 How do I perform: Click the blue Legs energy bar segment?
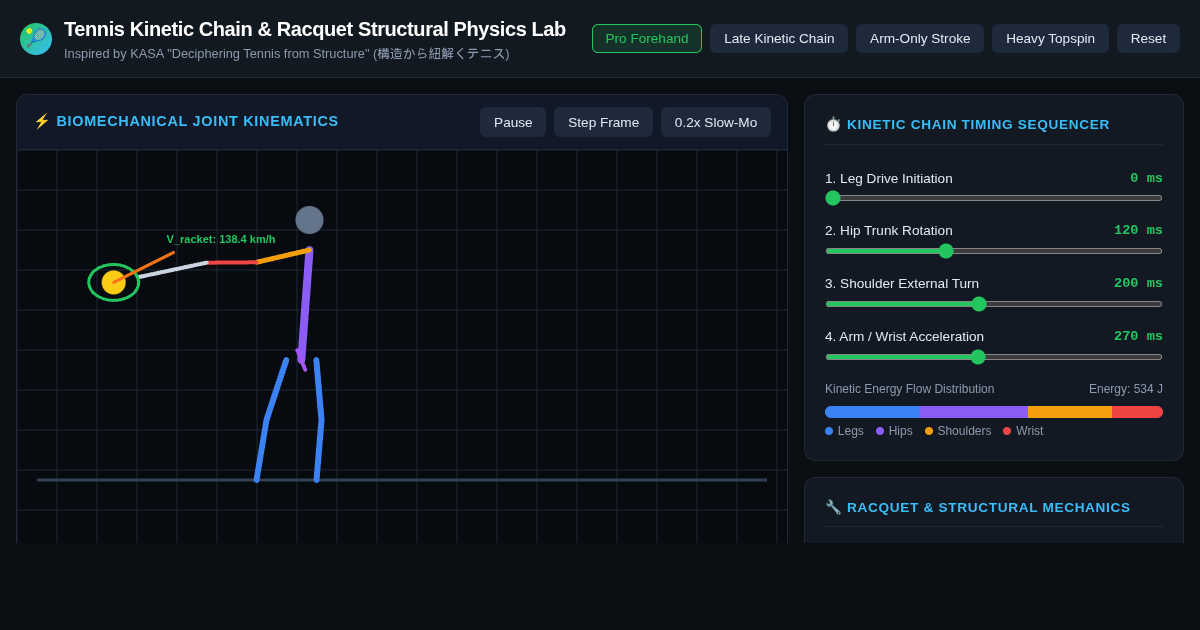tap(872, 412)
